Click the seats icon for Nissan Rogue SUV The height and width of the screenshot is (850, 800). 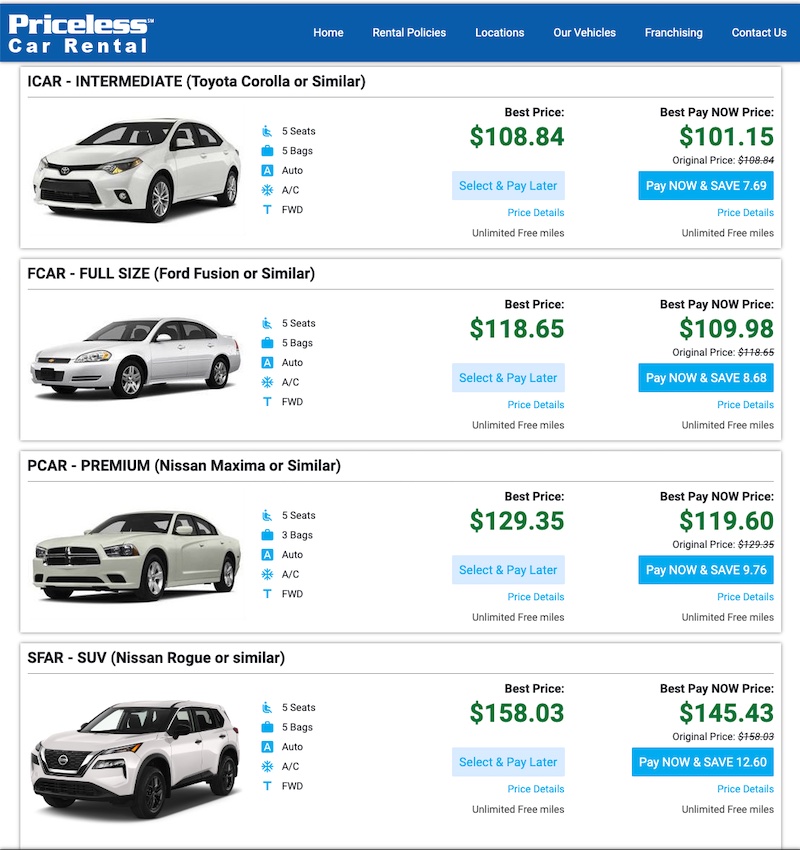point(267,707)
